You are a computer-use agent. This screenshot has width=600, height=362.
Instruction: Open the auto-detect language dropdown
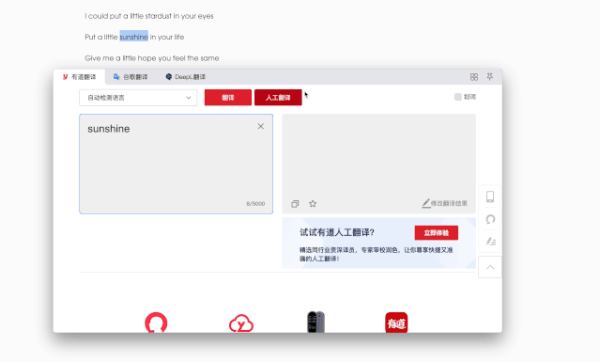tap(138, 98)
